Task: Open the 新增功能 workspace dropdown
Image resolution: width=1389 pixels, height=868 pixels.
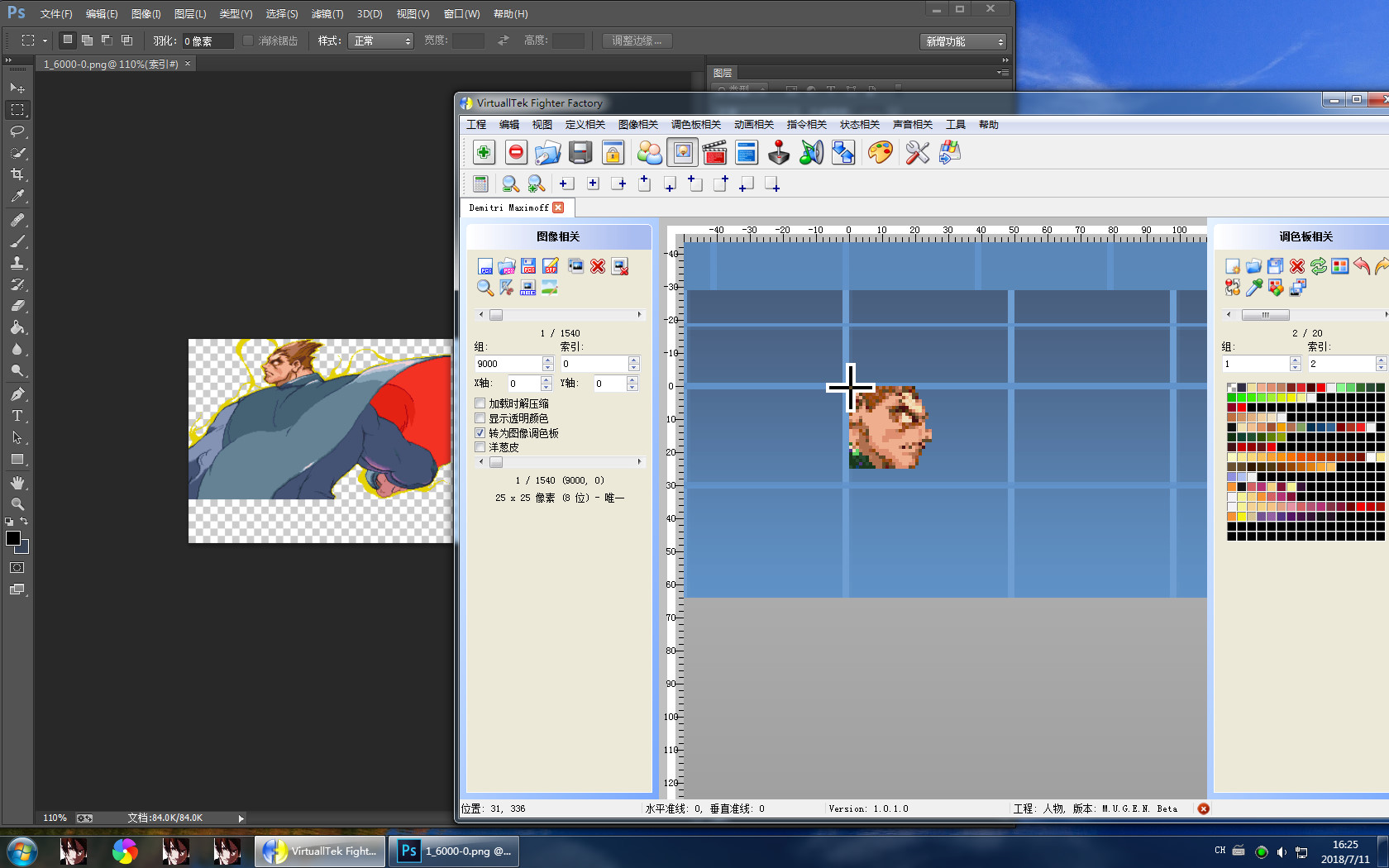Action: click(963, 41)
